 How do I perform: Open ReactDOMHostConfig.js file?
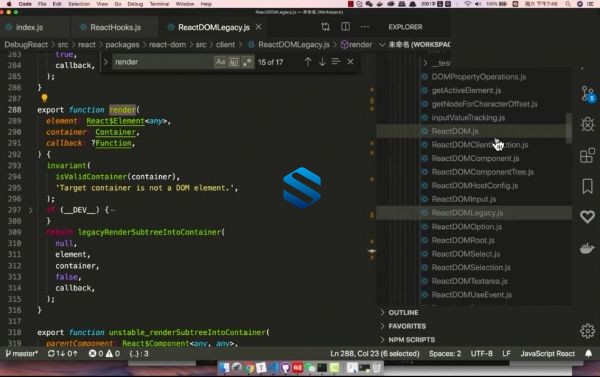click(x=474, y=186)
